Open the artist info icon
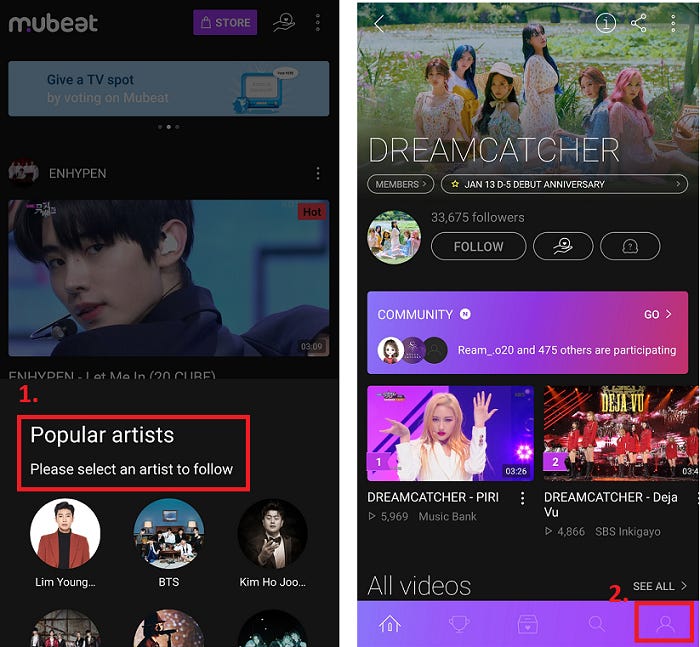Screen dimensions: 700x647 click(606, 23)
